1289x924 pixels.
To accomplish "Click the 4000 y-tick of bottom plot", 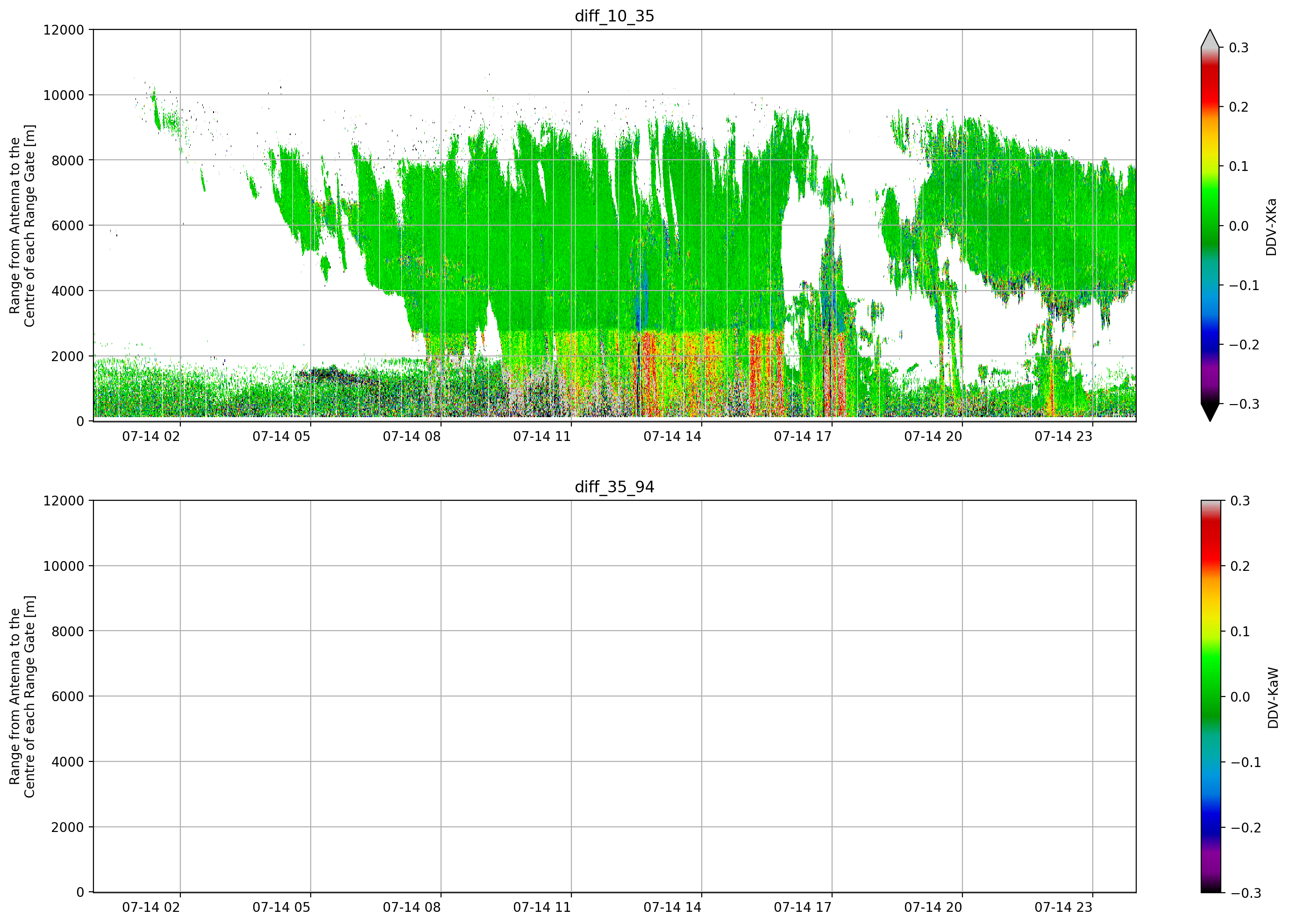I will point(68,762).
